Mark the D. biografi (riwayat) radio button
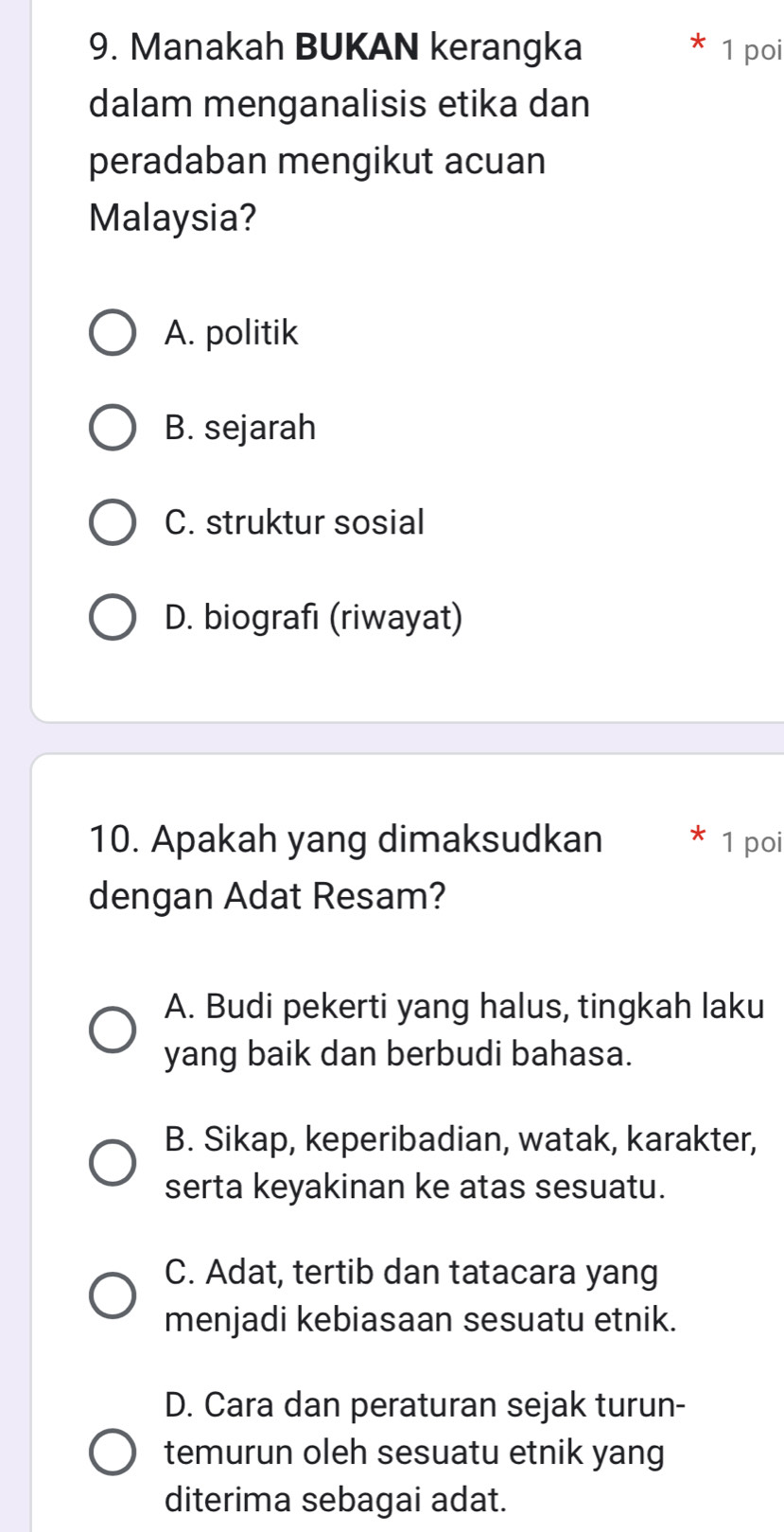 pyautogui.click(x=113, y=617)
